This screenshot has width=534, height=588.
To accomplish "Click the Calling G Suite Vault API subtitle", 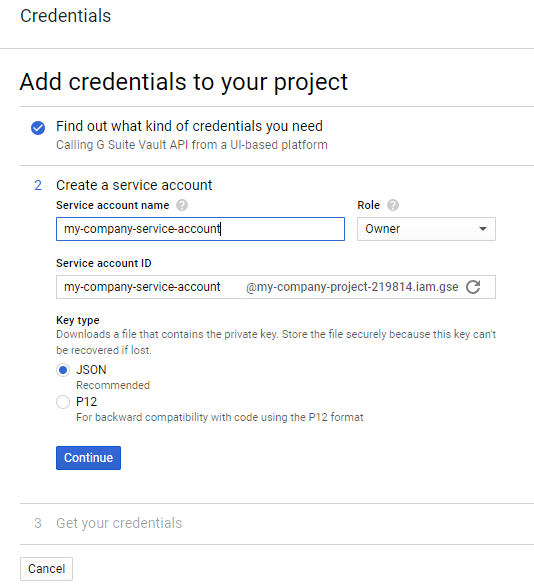I will click(x=192, y=145).
